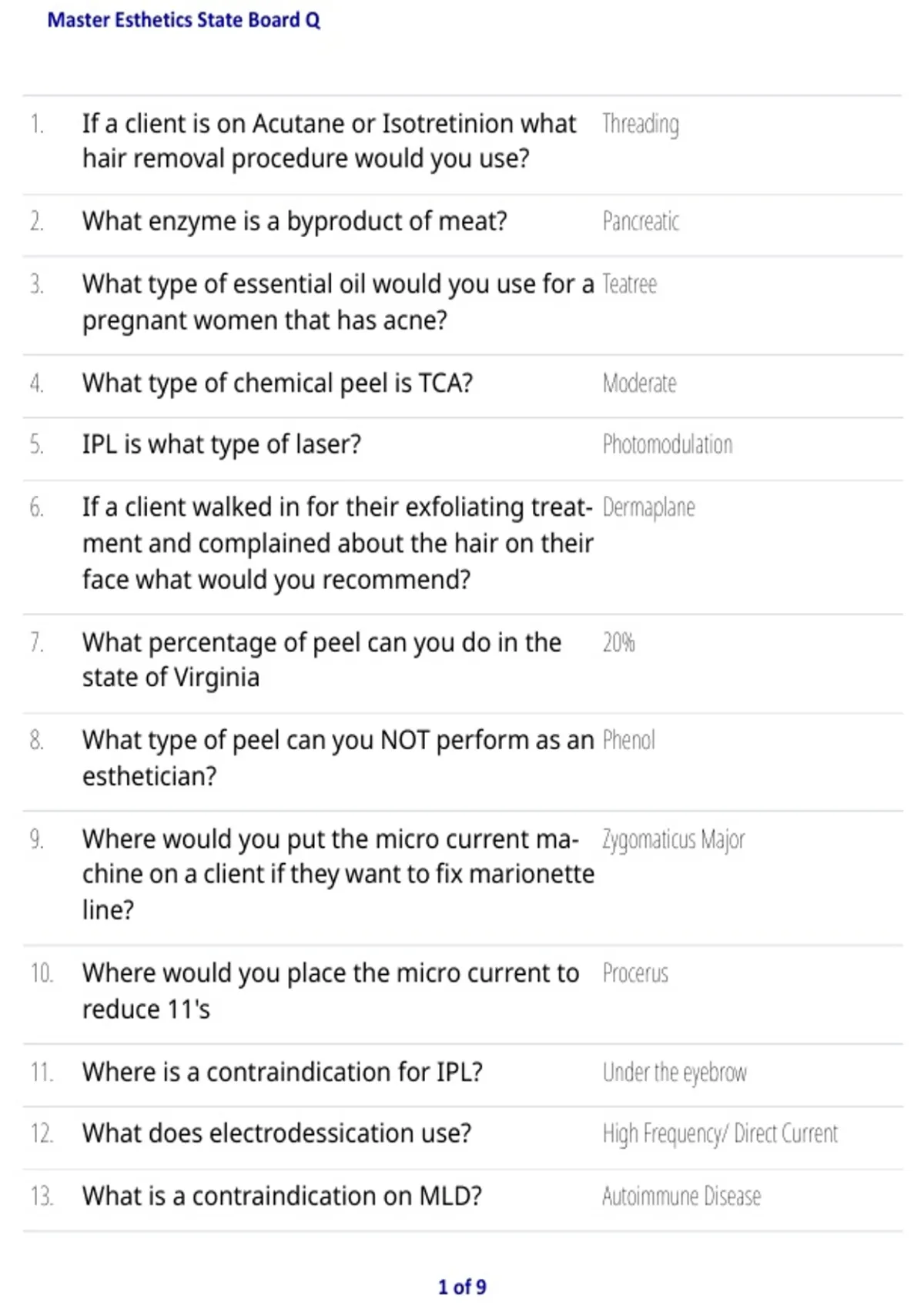Click the High Frequency/ Direct Current answer
The width and height of the screenshot is (924, 1309).
[x=720, y=1133]
